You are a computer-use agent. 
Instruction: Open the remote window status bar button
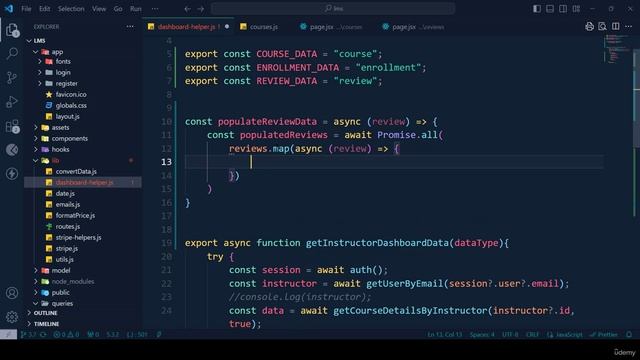(8, 334)
